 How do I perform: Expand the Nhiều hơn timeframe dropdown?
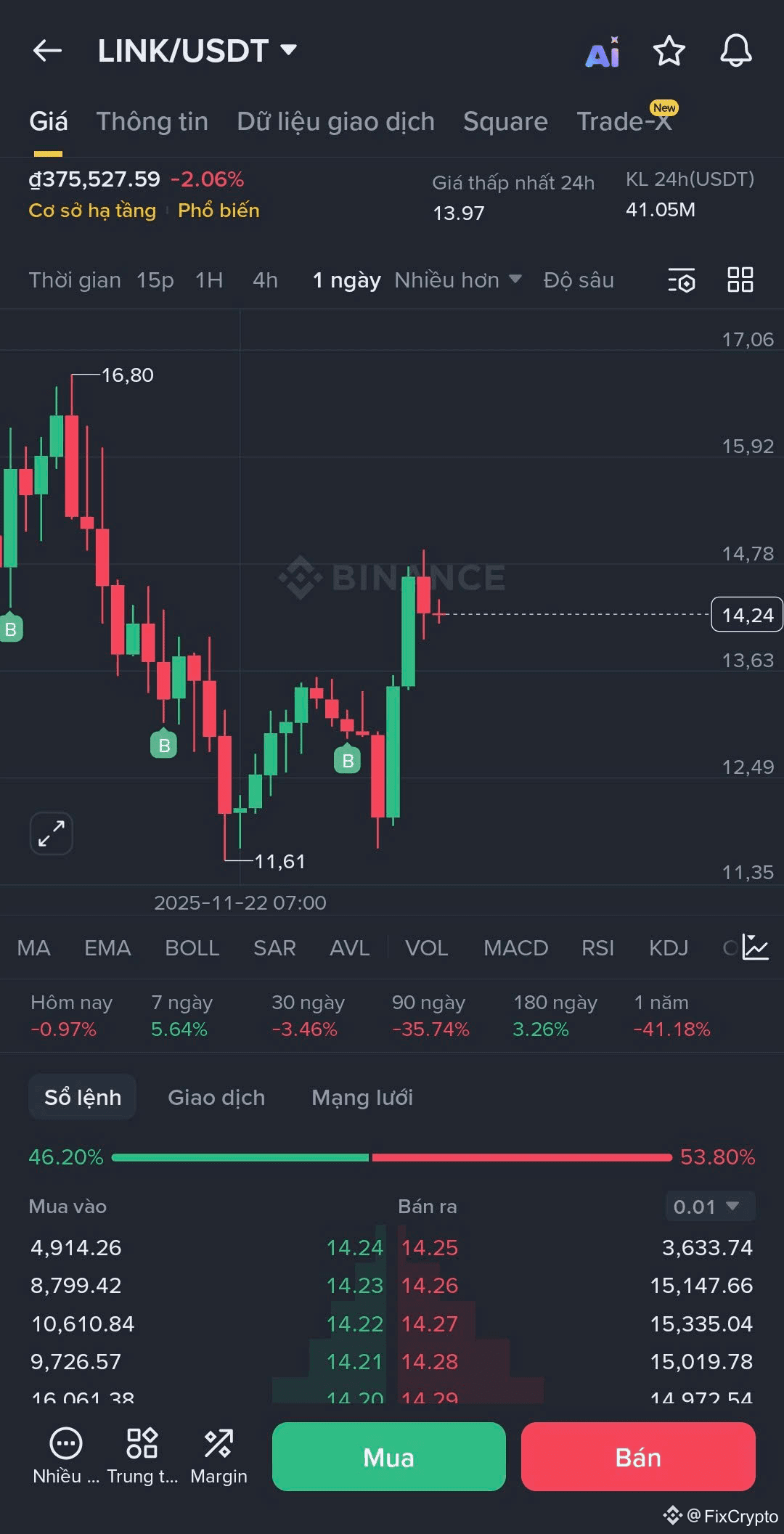click(458, 280)
